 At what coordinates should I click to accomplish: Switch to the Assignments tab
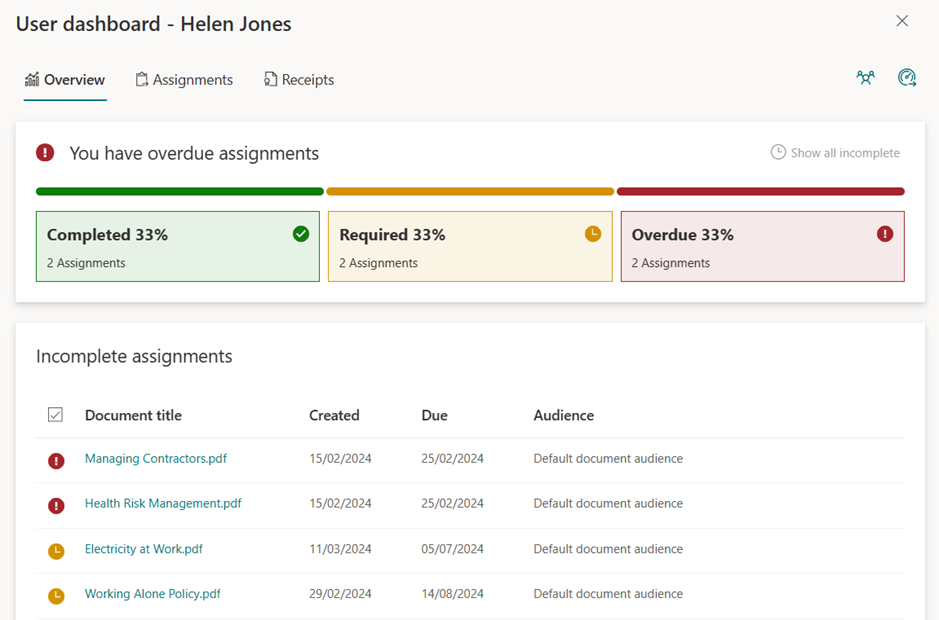point(184,79)
